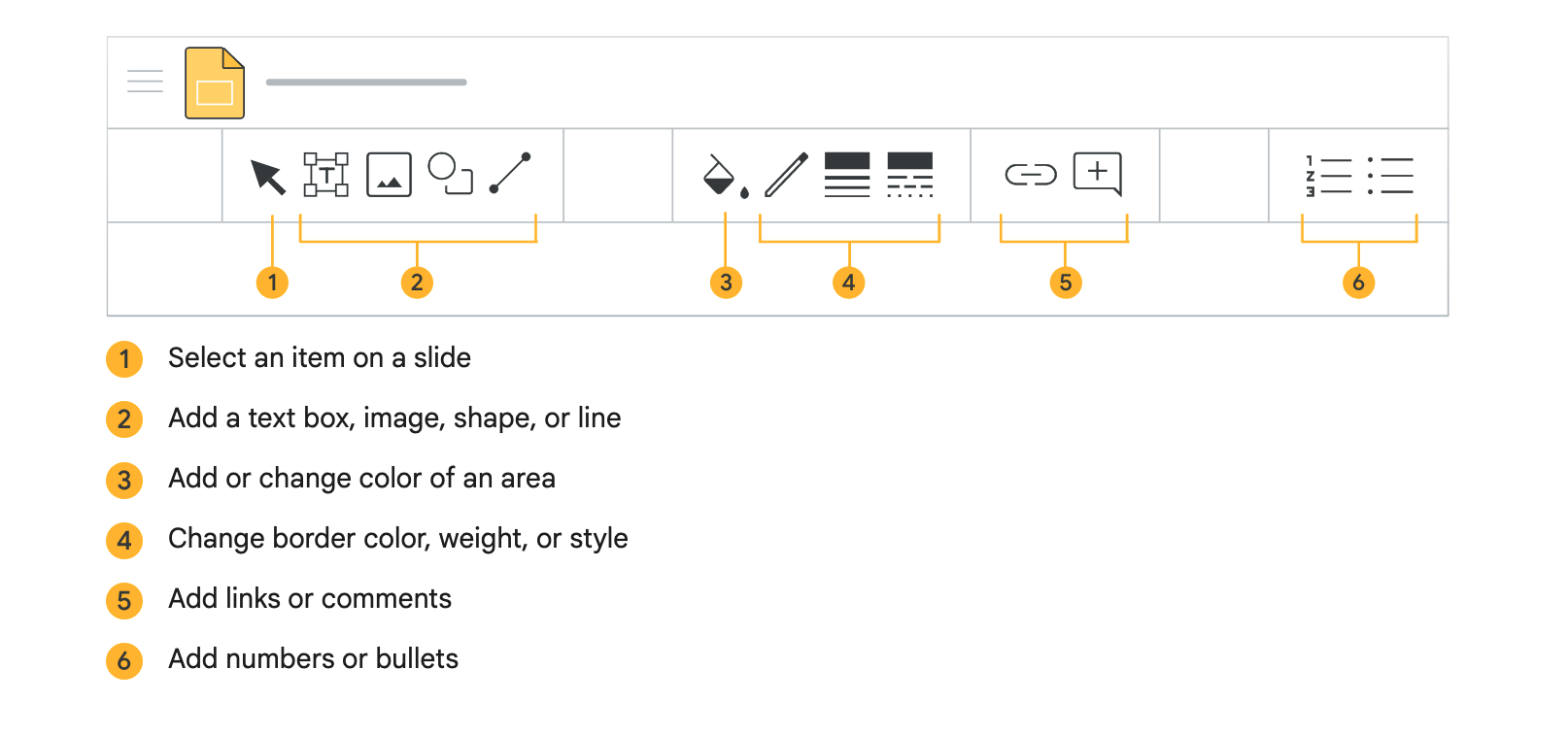Click the yellow Slides file icon
Image resolution: width=1568 pixels, height=736 pixels.
(x=215, y=84)
